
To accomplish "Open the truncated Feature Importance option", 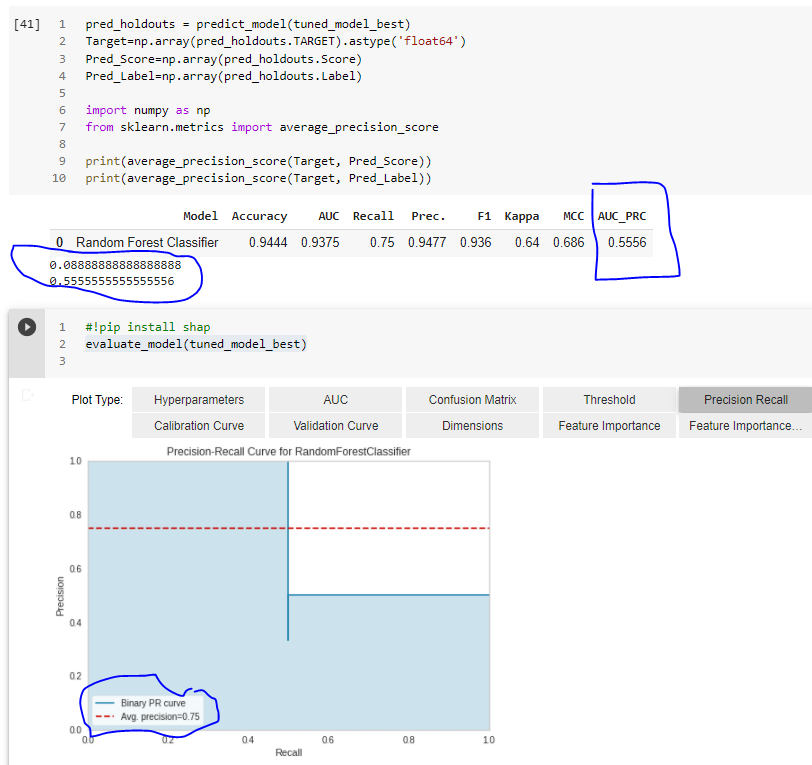I will [x=744, y=425].
